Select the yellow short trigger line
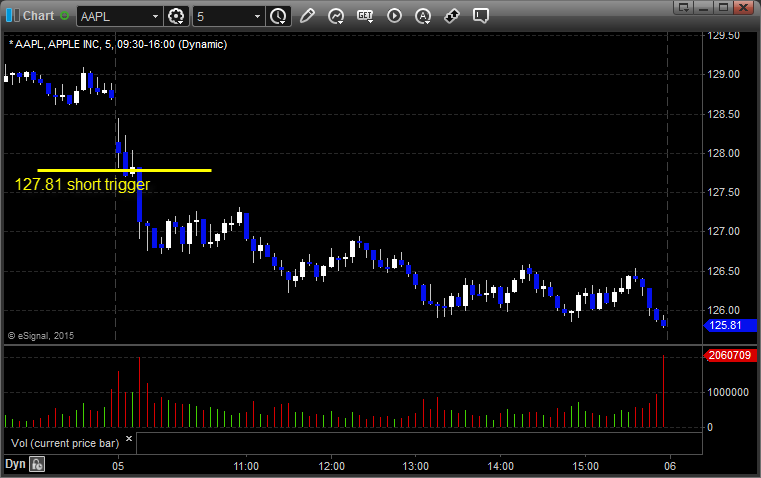The height and width of the screenshot is (478, 761). [x=124, y=170]
